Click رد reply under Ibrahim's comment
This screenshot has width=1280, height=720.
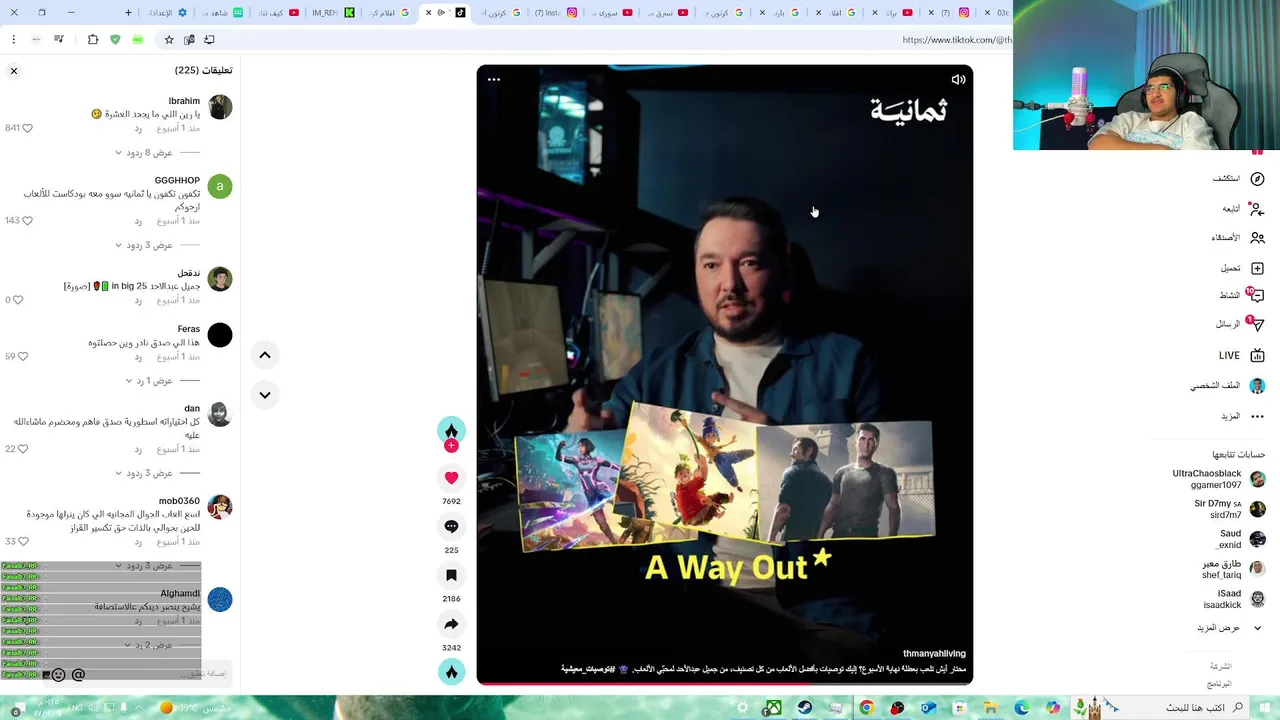point(138,128)
